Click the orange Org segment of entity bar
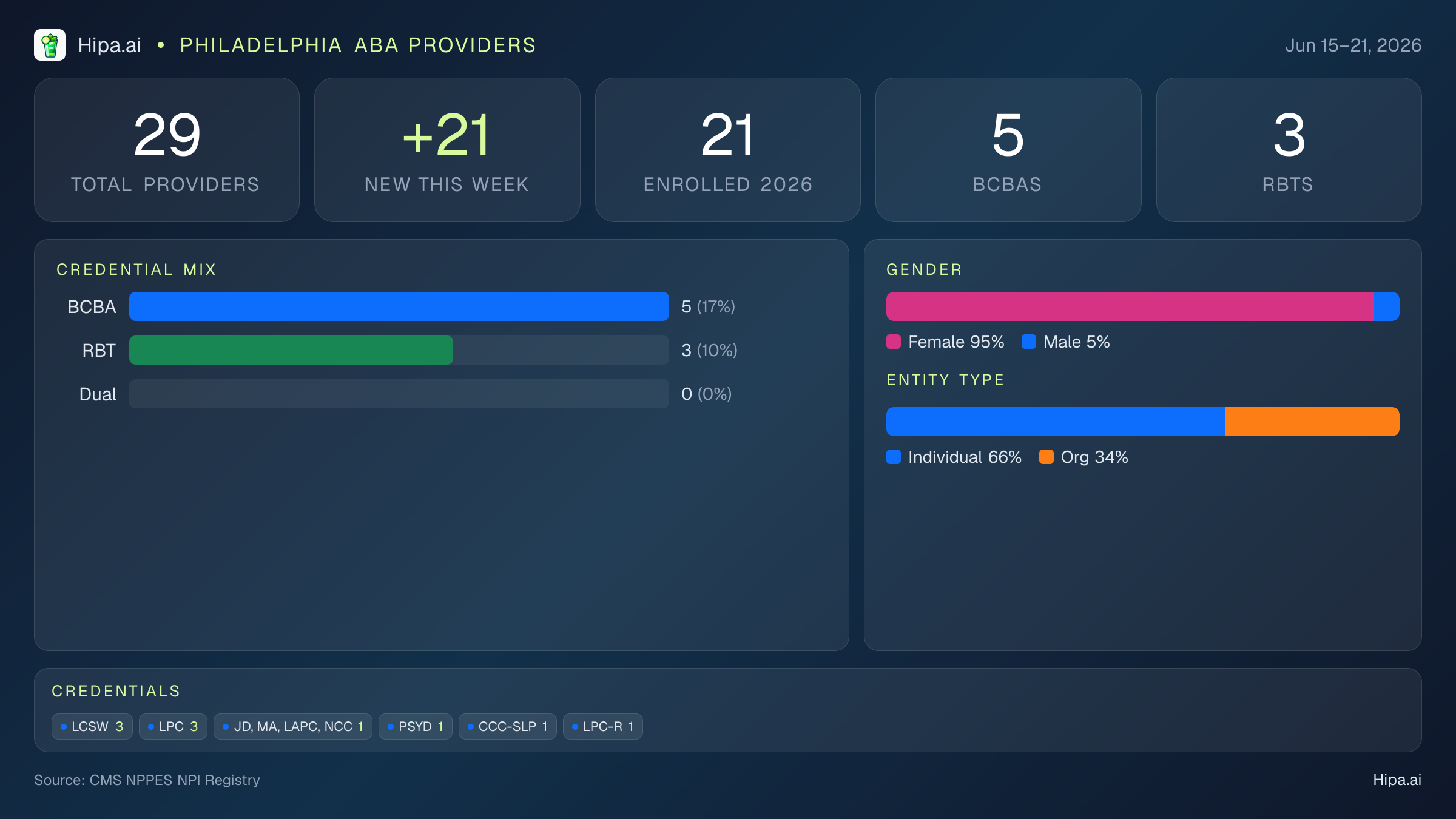The width and height of the screenshot is (1456, 819). pyautogui.click(x=1312, y=422)
